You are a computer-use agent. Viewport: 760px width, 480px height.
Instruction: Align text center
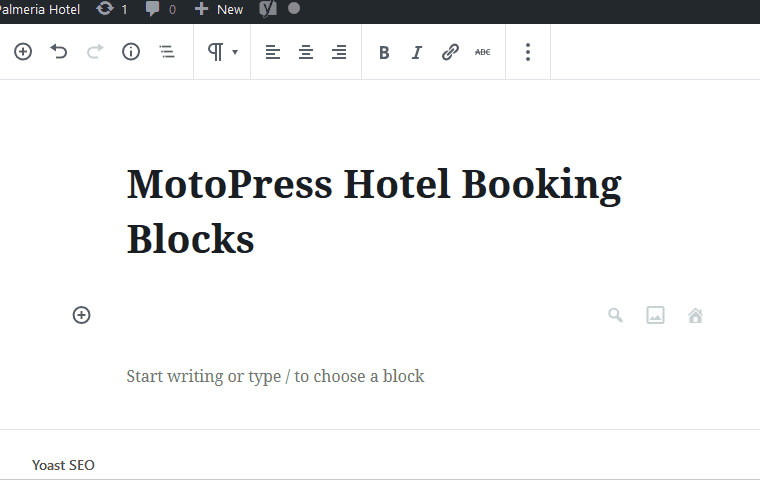pos(306,52)
